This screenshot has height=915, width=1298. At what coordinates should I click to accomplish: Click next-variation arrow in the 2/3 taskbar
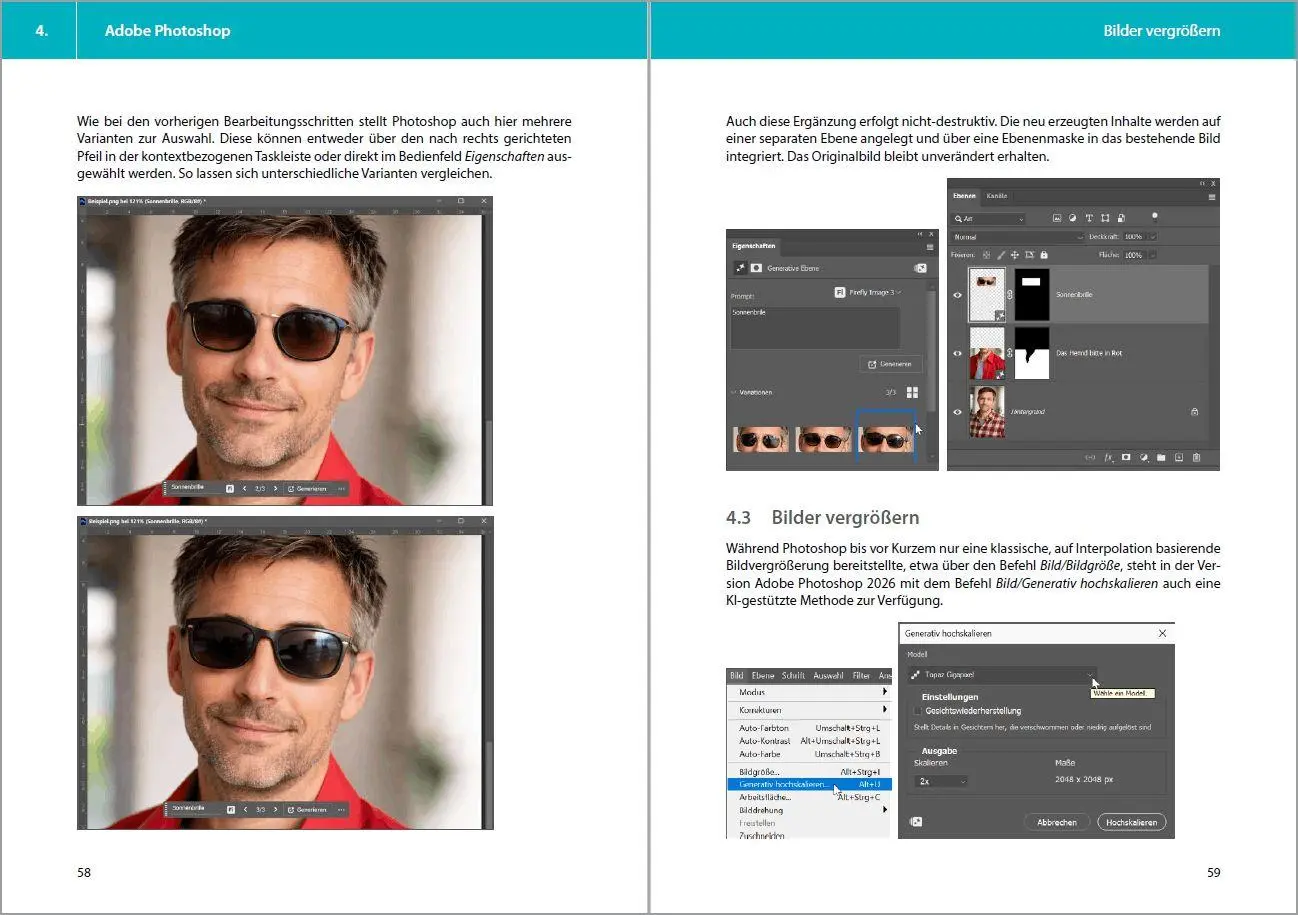tap(275, 489)
